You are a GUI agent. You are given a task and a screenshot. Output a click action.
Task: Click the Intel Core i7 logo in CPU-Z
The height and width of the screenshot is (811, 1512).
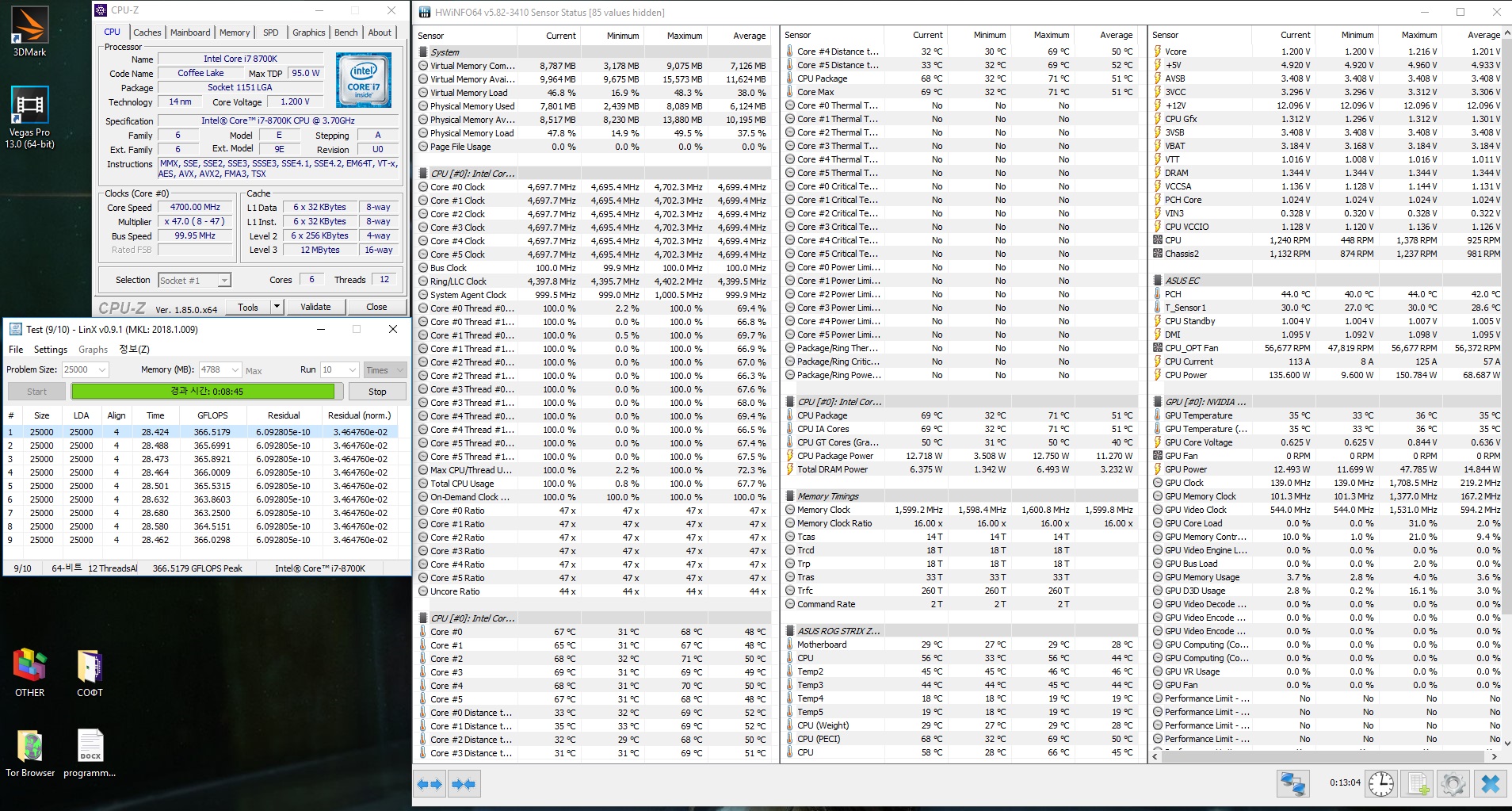(364, 80)
